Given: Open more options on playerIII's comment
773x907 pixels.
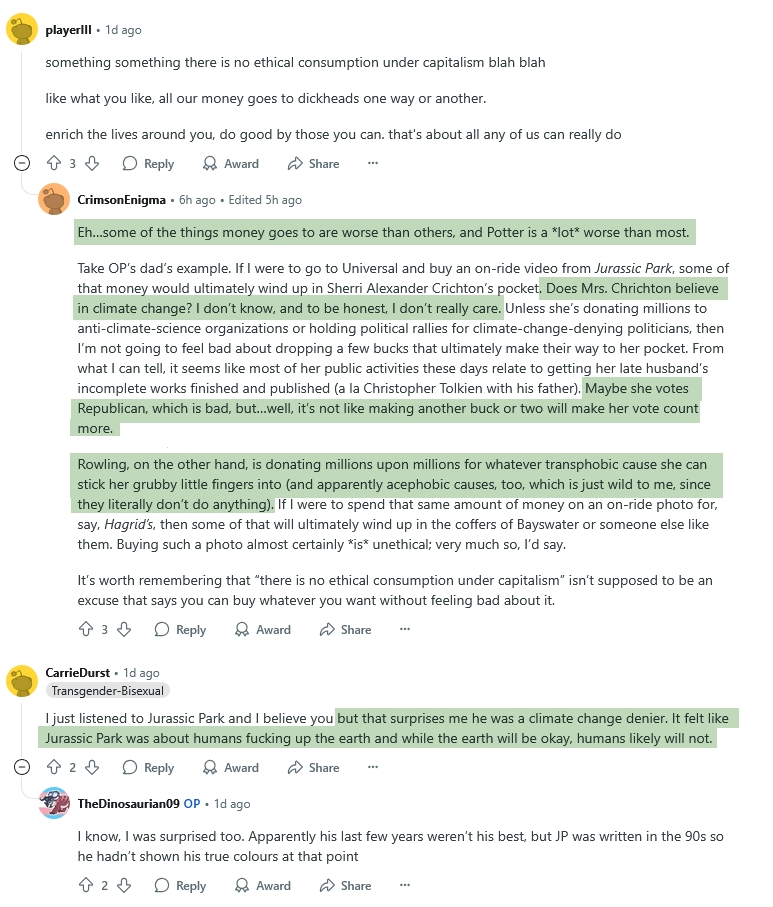Looking at the screenshot, I should pos(373,163).
